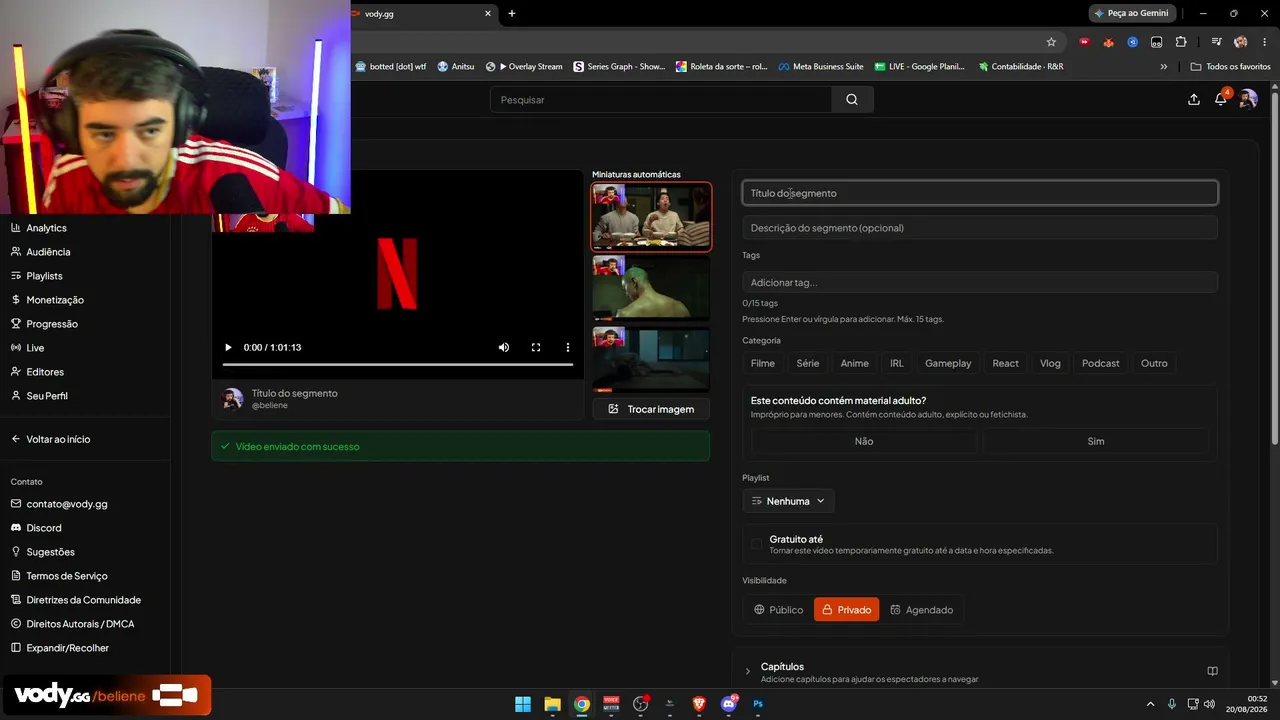
Task: Open the Chrome three-dot menu
Action: pos(1264,42)
